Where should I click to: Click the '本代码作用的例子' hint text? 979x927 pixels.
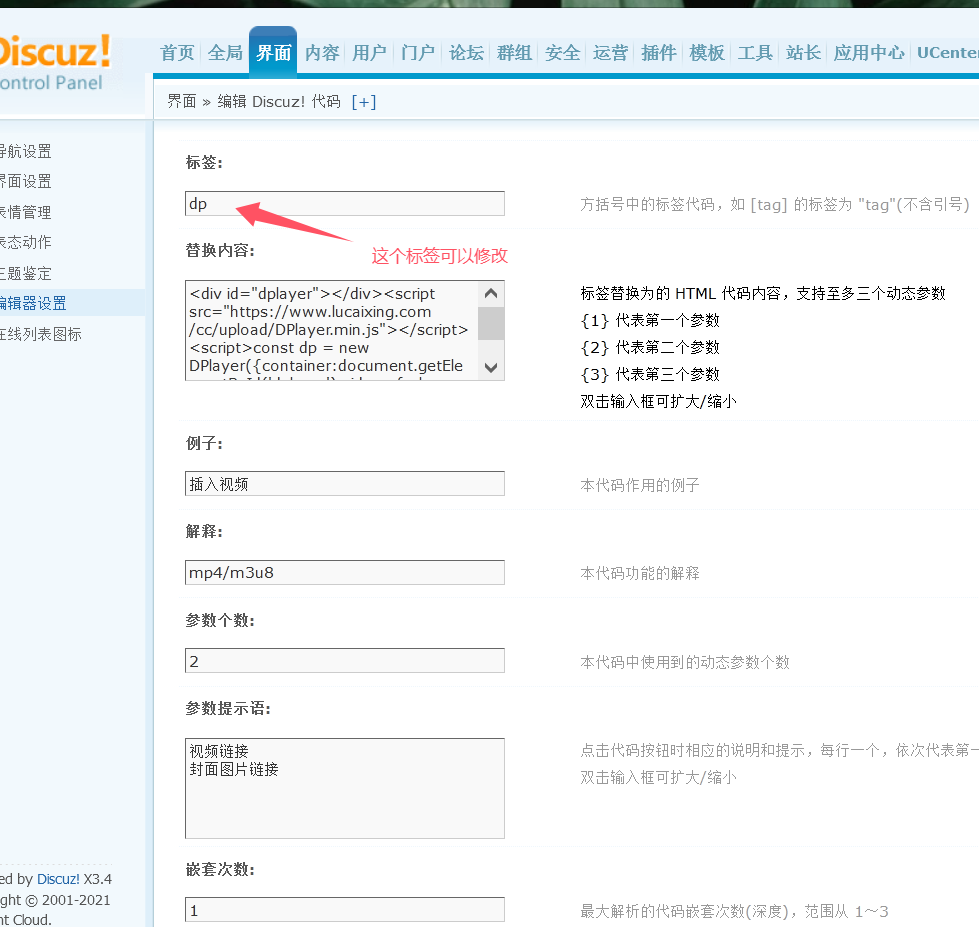640,485
